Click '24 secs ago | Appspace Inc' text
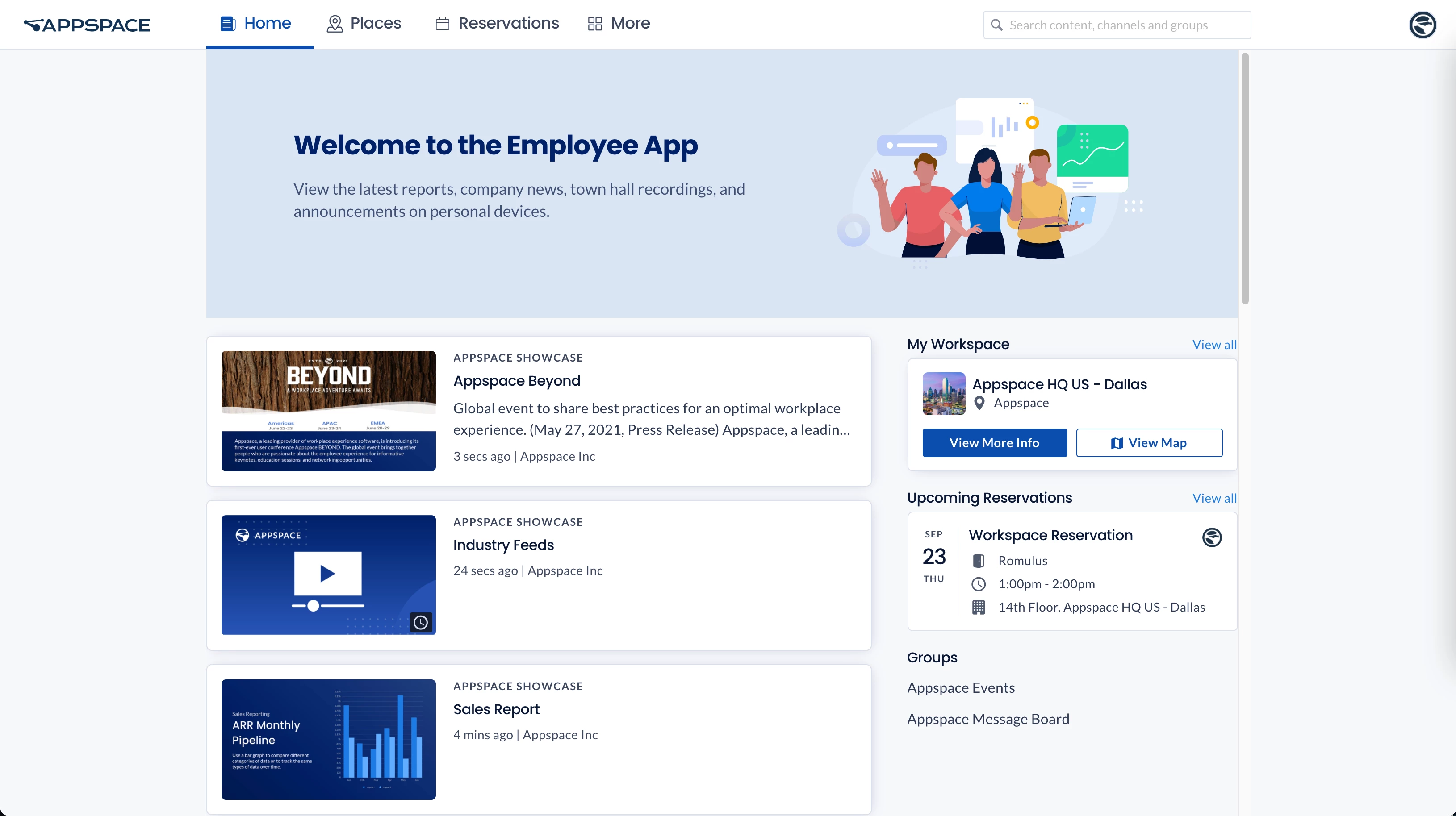Screen dimensions: 1456x816 tap(528, 571)
